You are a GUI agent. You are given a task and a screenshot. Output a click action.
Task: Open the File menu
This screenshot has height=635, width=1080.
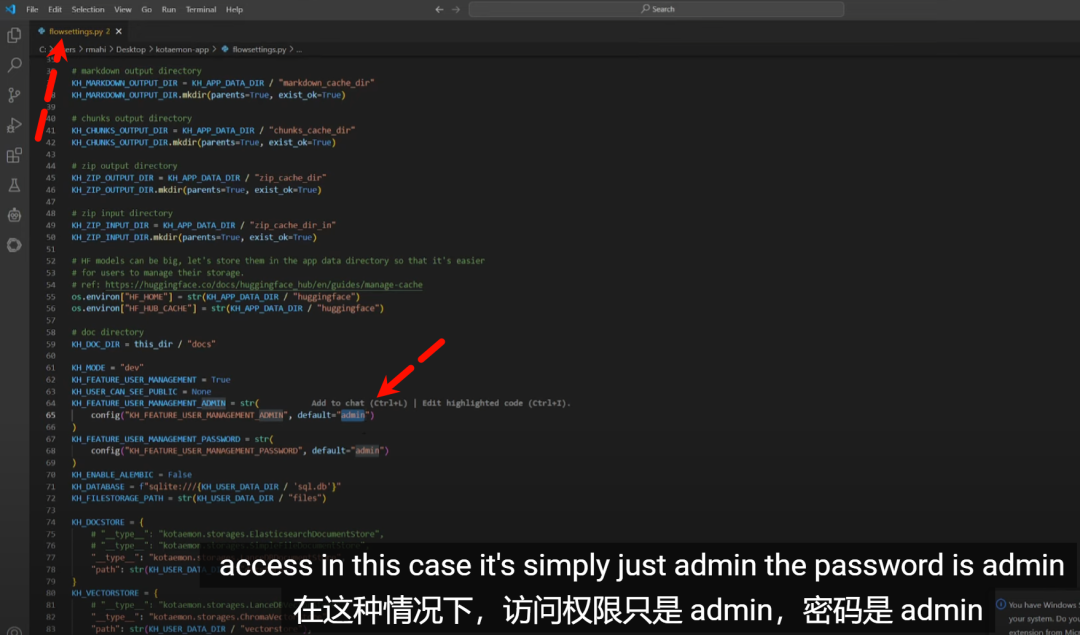pos(31,9)
